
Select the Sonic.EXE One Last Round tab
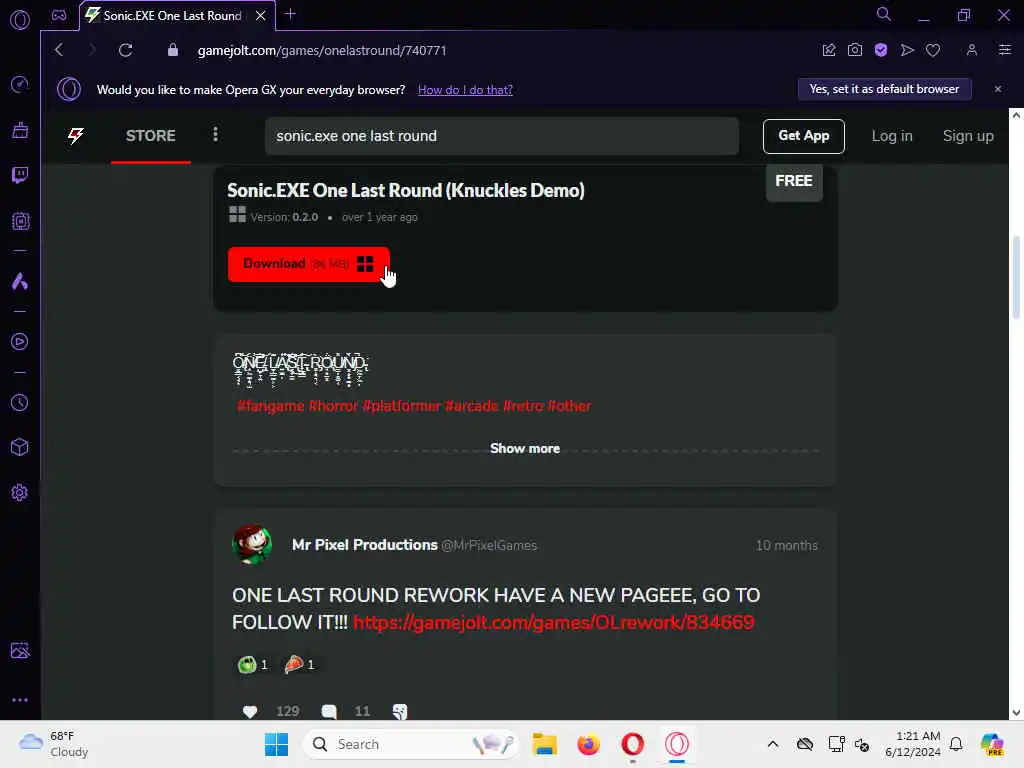tap(172, 16)
